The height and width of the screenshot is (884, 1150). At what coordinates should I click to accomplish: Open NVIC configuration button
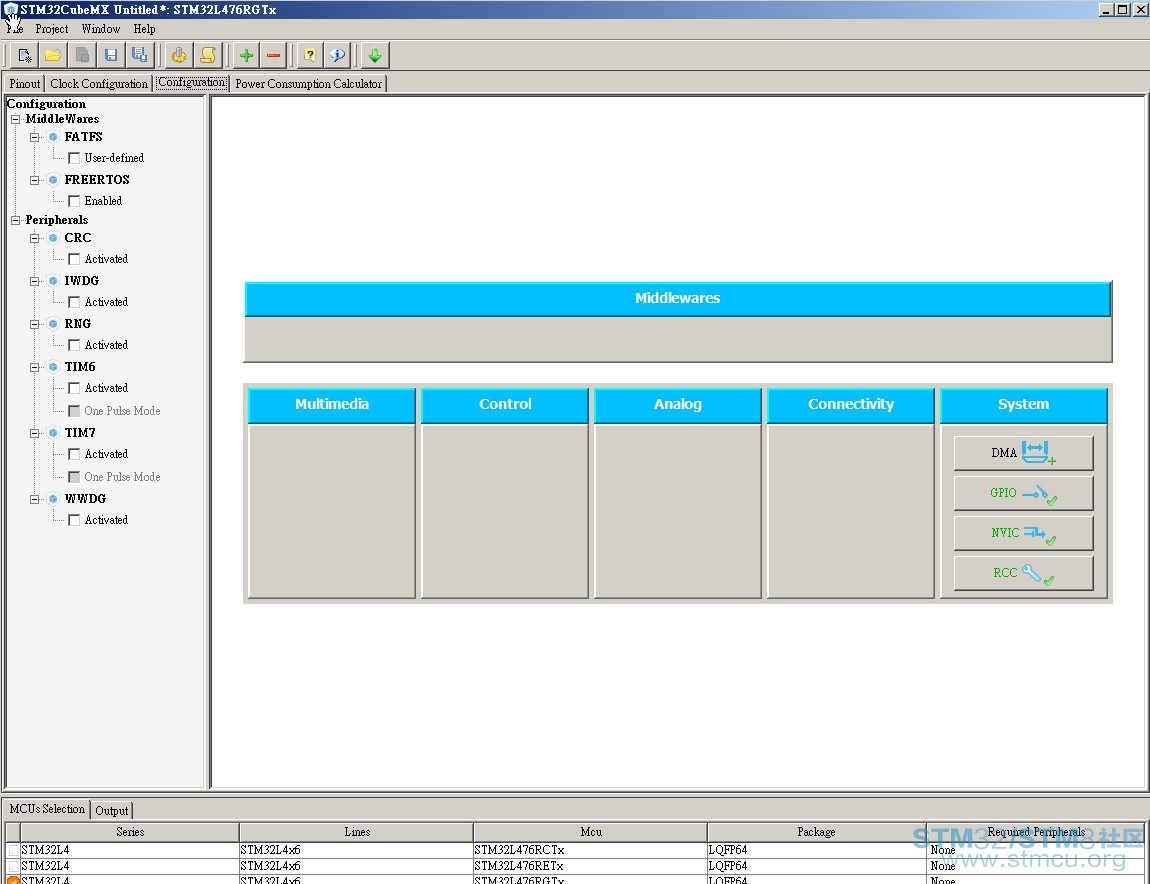click(1023, 533)
